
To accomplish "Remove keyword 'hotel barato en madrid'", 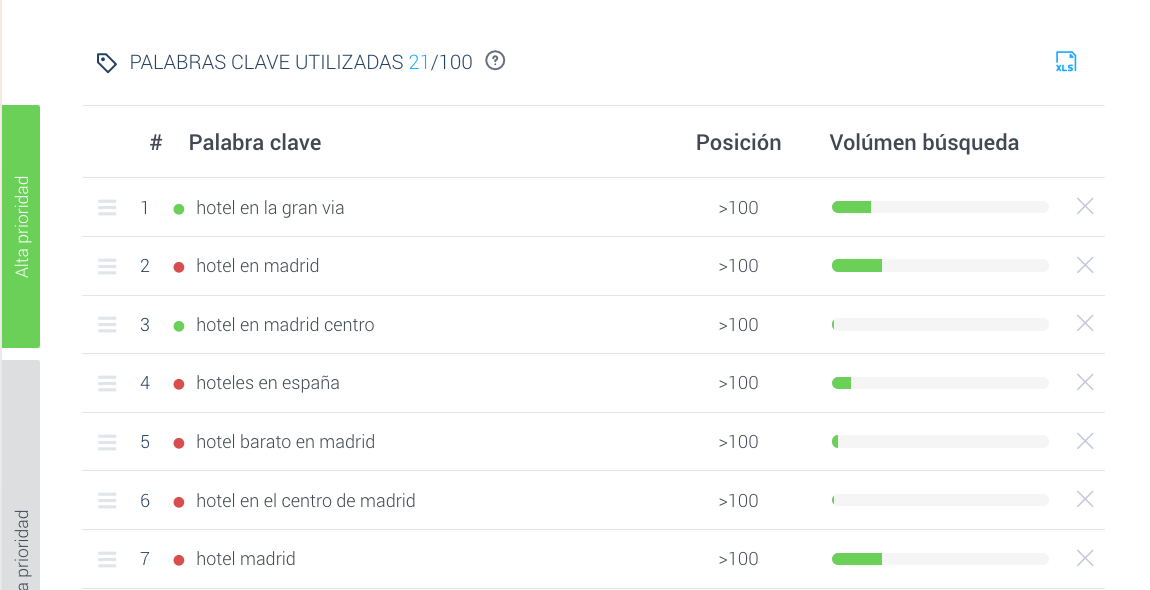I will point(1085,441).
